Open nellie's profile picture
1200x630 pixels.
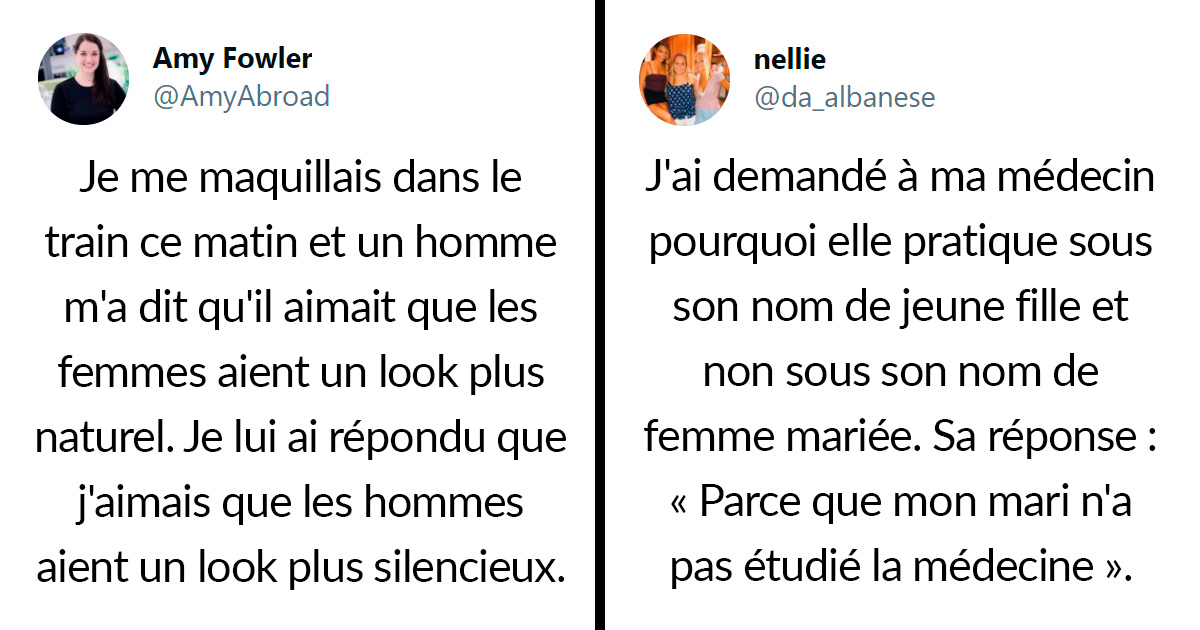(x=685, y=79)
